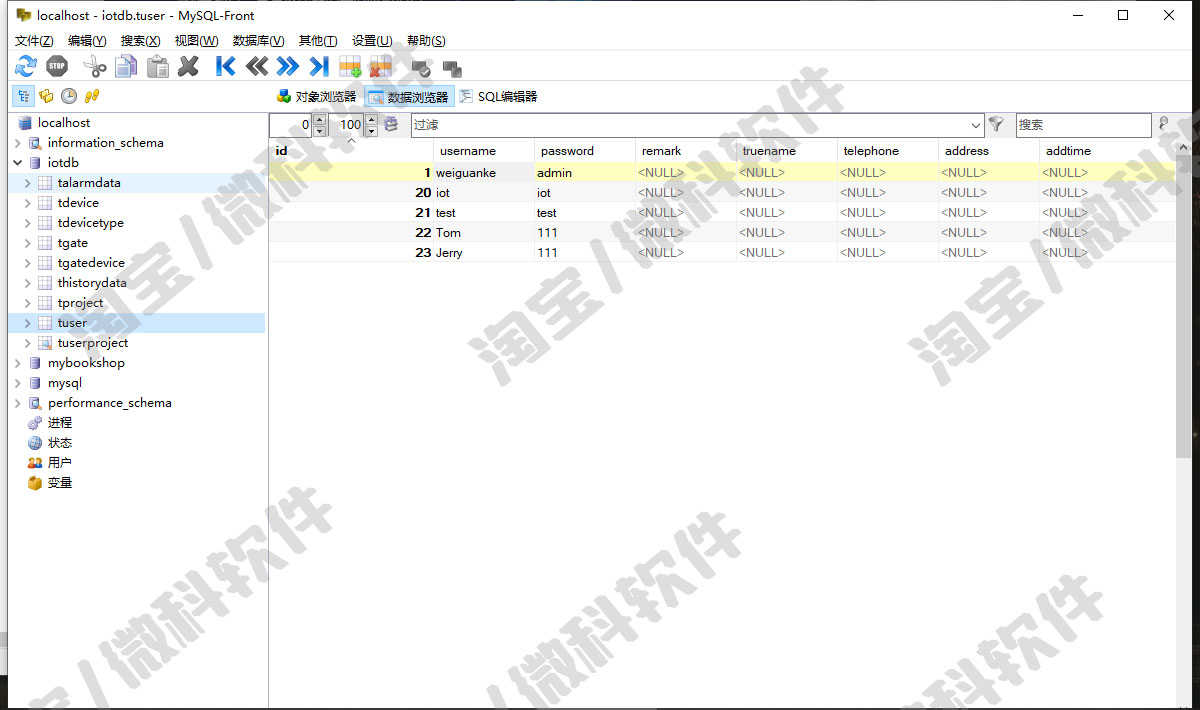This screenshot has height=710, width=1200.
Task: Switch to 数据浏览器 tab
Action: 409,97
